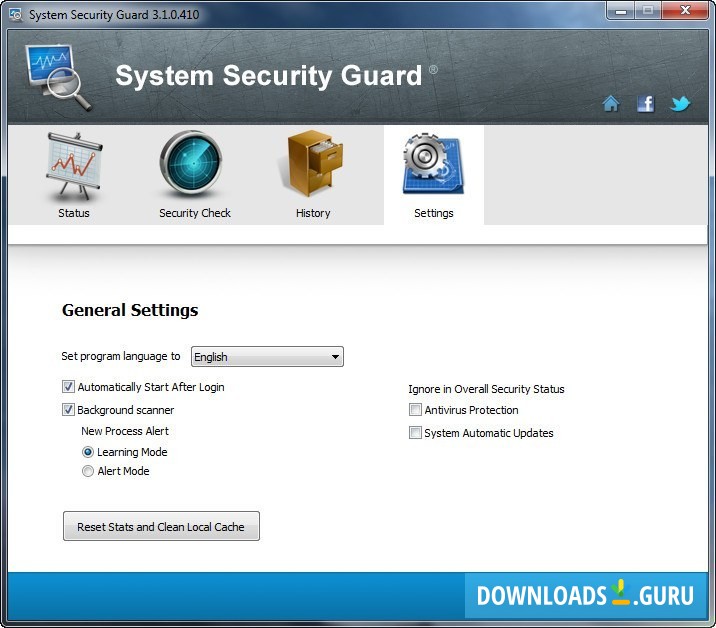The height and width of the screenshot is (628, 716).
Task: Enable ignoring System Automatic Updates checkbox
Action: [415, 433]
